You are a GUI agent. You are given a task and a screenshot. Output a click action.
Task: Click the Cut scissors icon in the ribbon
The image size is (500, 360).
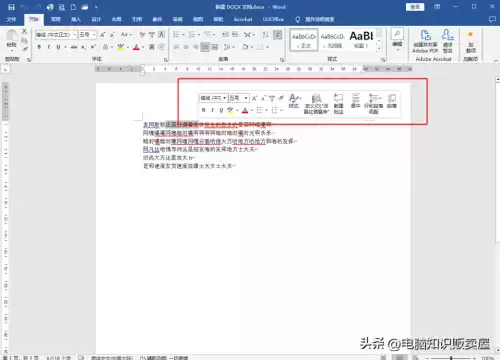[24, 31]
